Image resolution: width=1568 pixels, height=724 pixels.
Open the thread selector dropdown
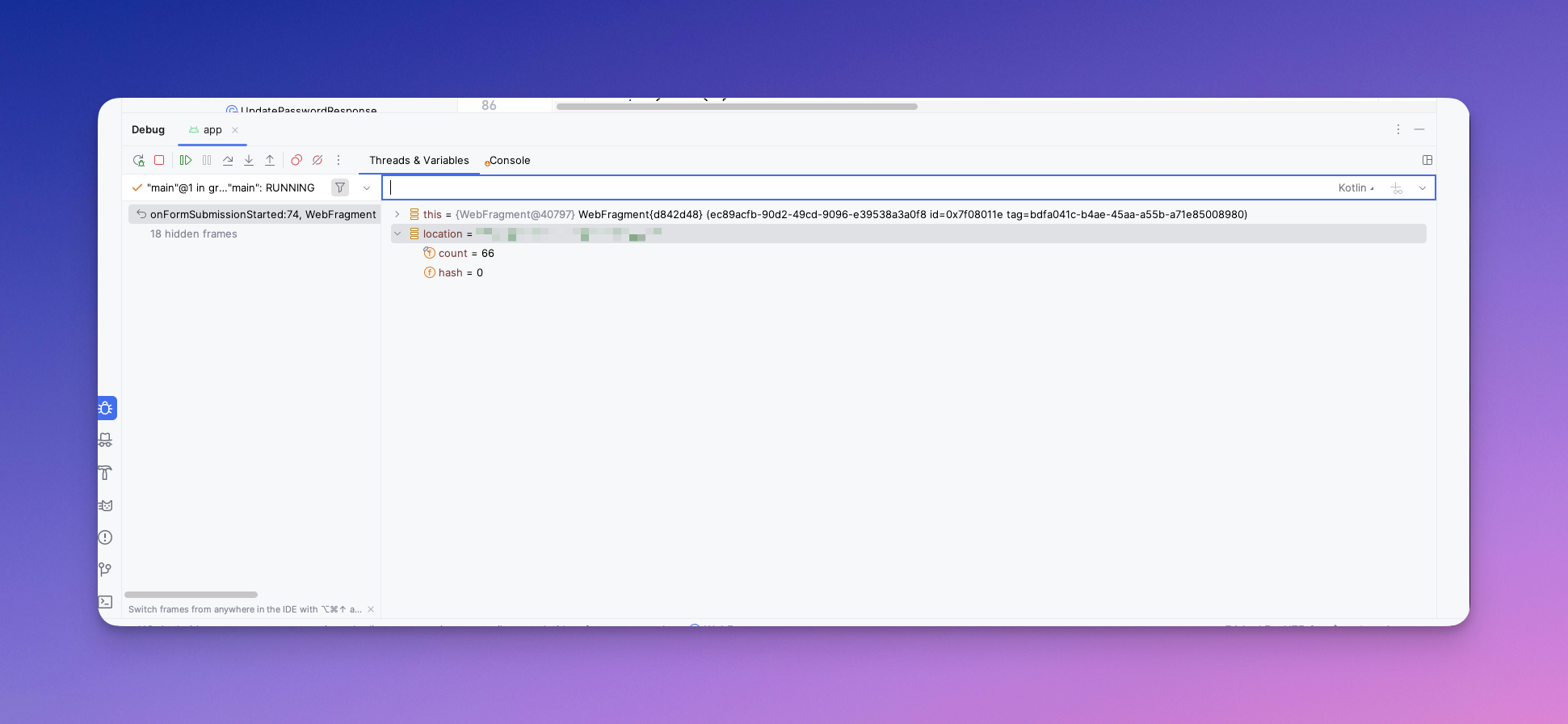(367, 188)
